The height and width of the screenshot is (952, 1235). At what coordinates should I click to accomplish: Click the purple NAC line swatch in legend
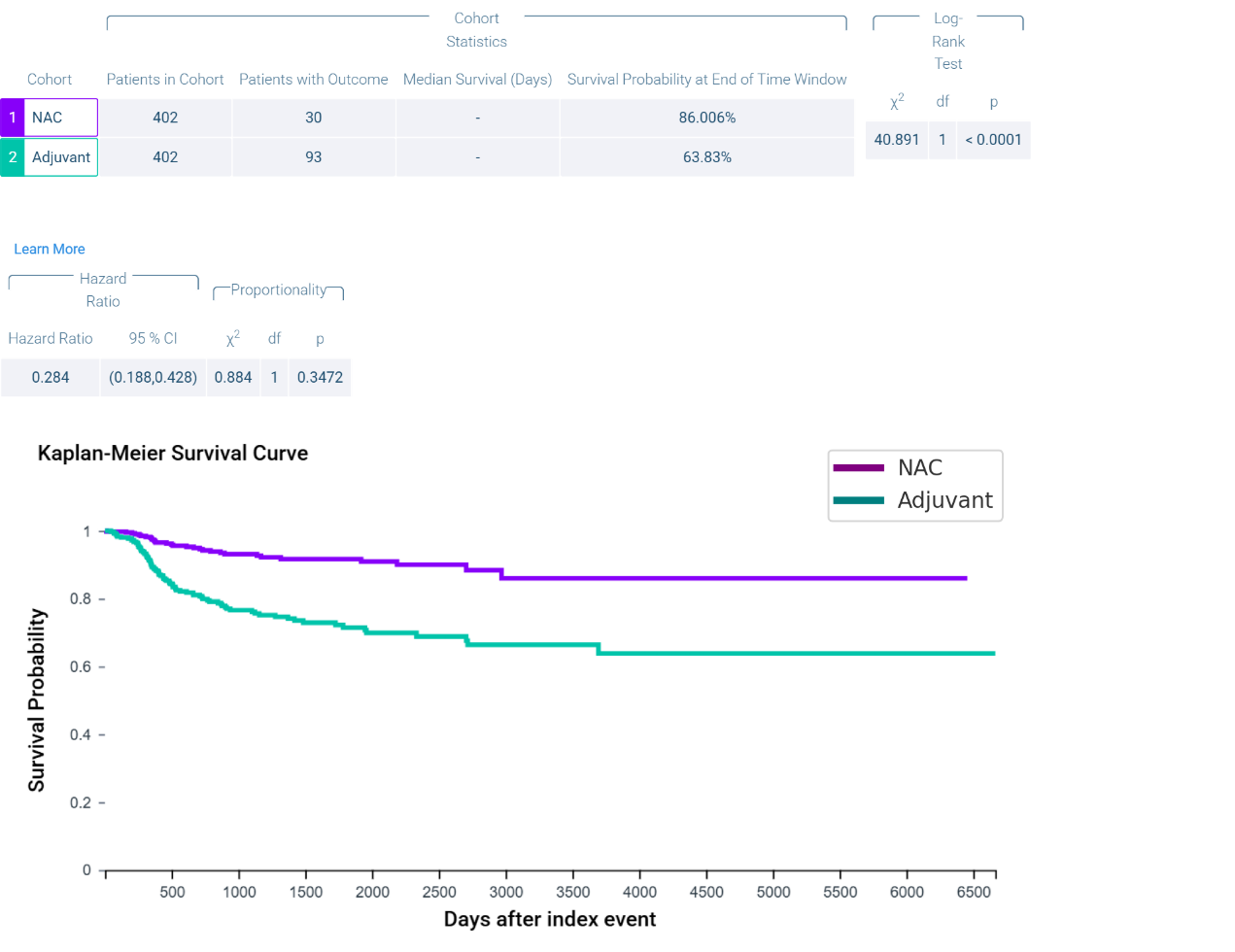point(859,468)
